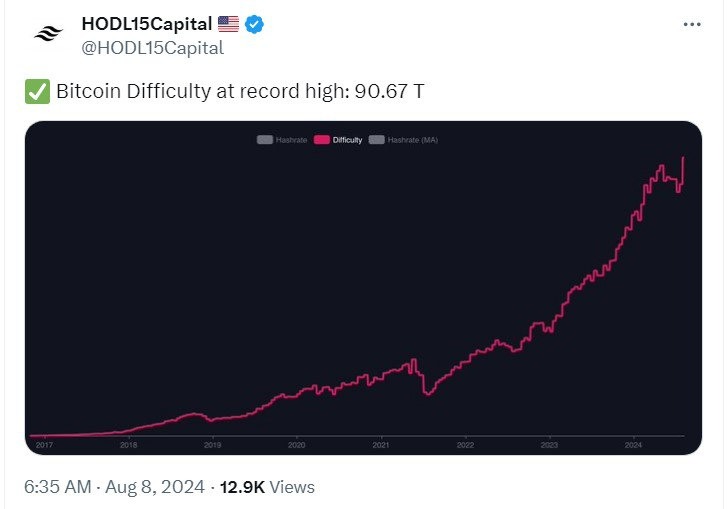Click the green checkmark emoji in tweet
728x509 pixels.
tap(37, 91)
